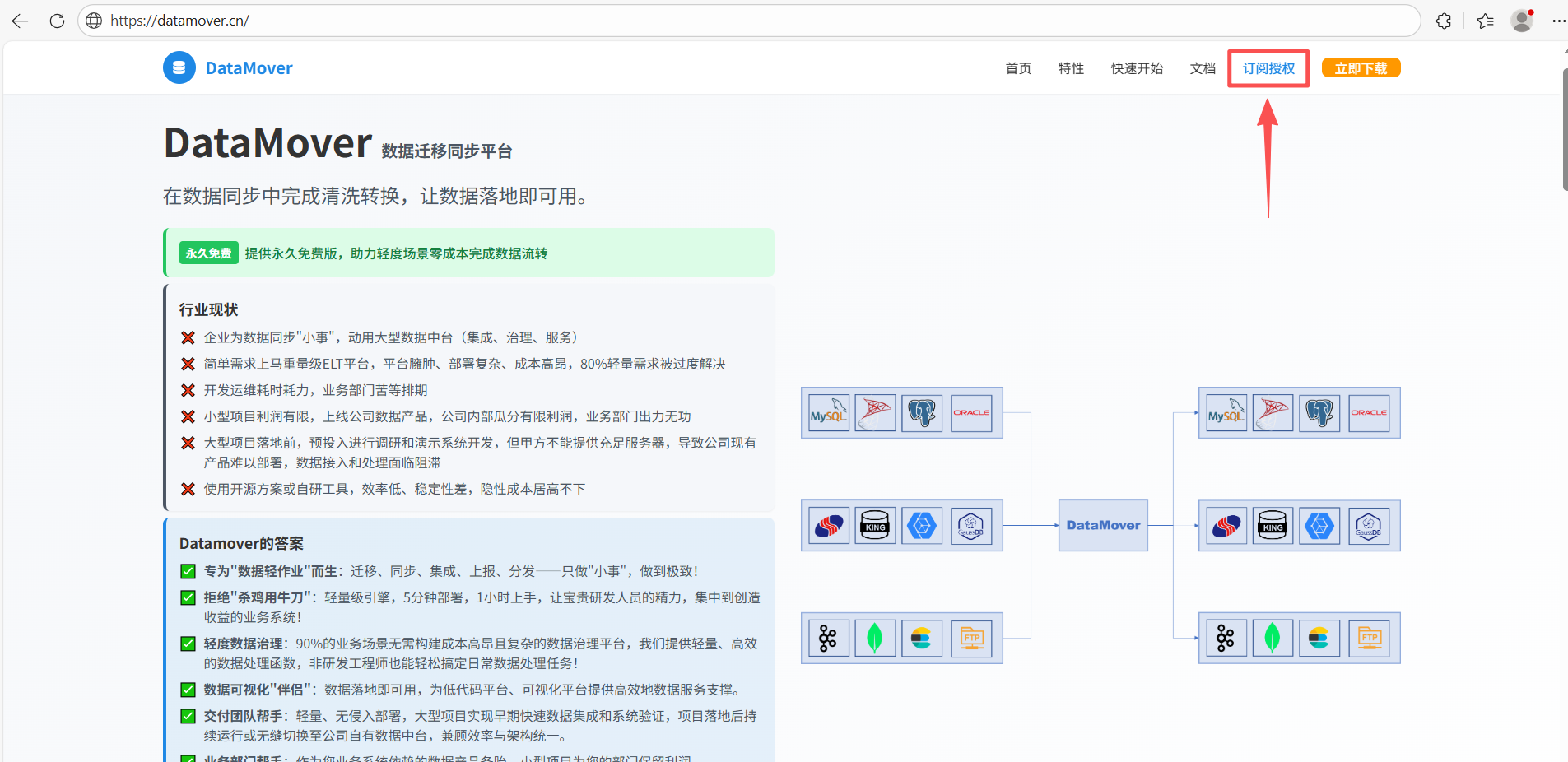Select the DataMover node in the flow diagram
The image size is (1568, 762).
point(1103,525)
